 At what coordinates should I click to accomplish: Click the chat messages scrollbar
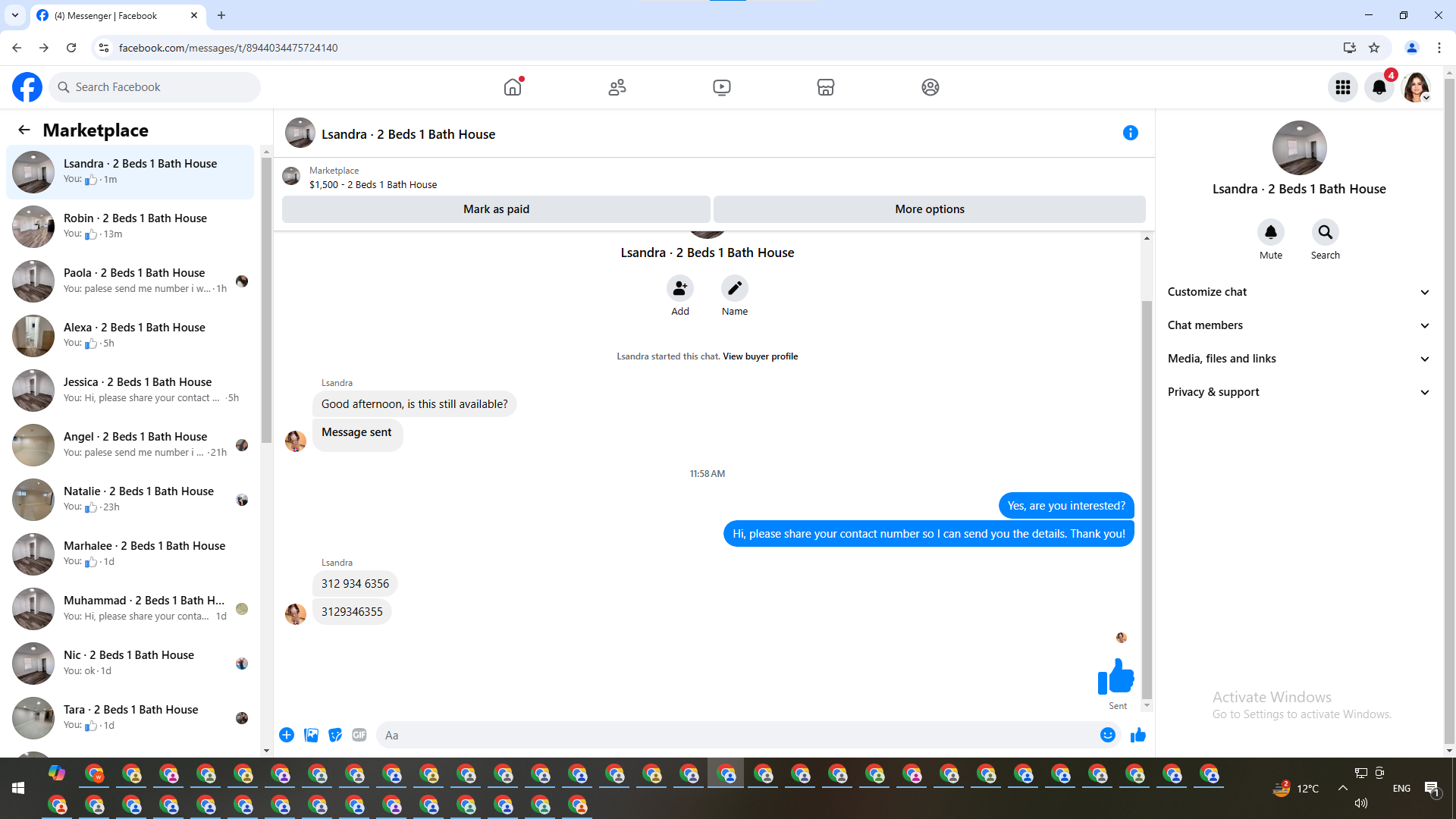[x=1147, y=500]
